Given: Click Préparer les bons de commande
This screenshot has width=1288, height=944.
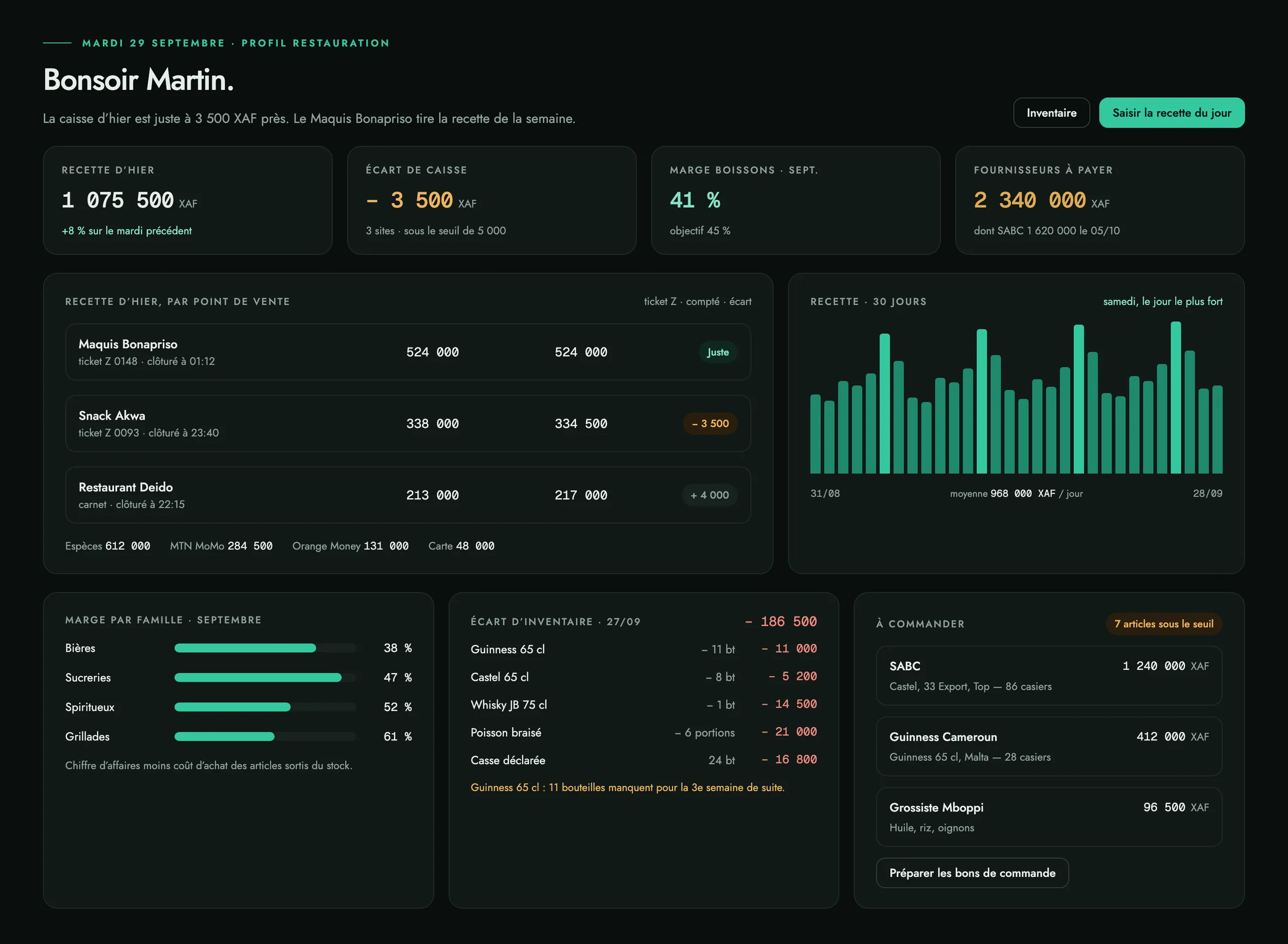Looking at the screenshot, I should pos(972,873).
